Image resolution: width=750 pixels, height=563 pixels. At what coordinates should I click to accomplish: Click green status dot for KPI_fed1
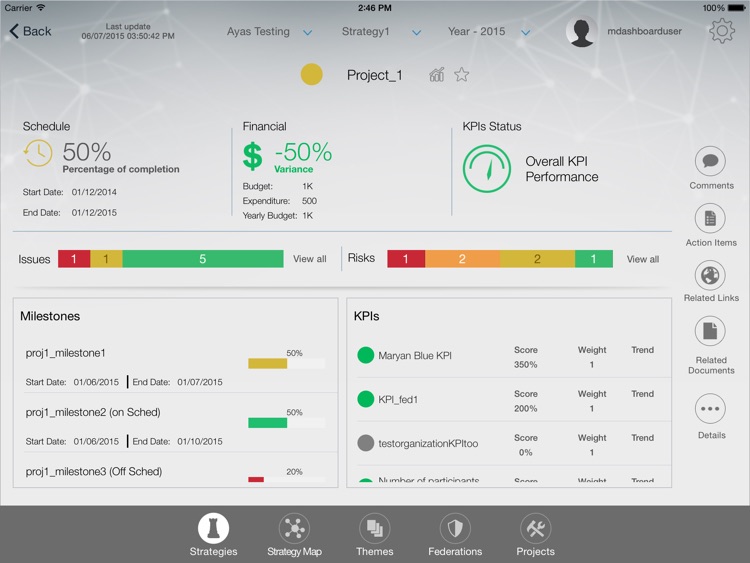(x=365, y=399)
